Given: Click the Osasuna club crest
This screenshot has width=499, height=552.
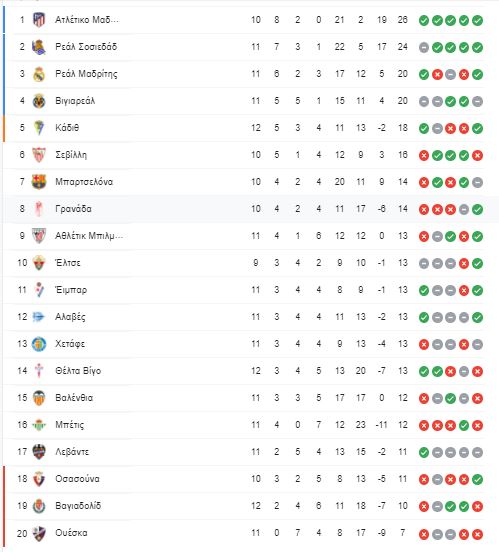Looking at the screenshot, I should pos(39,479).
